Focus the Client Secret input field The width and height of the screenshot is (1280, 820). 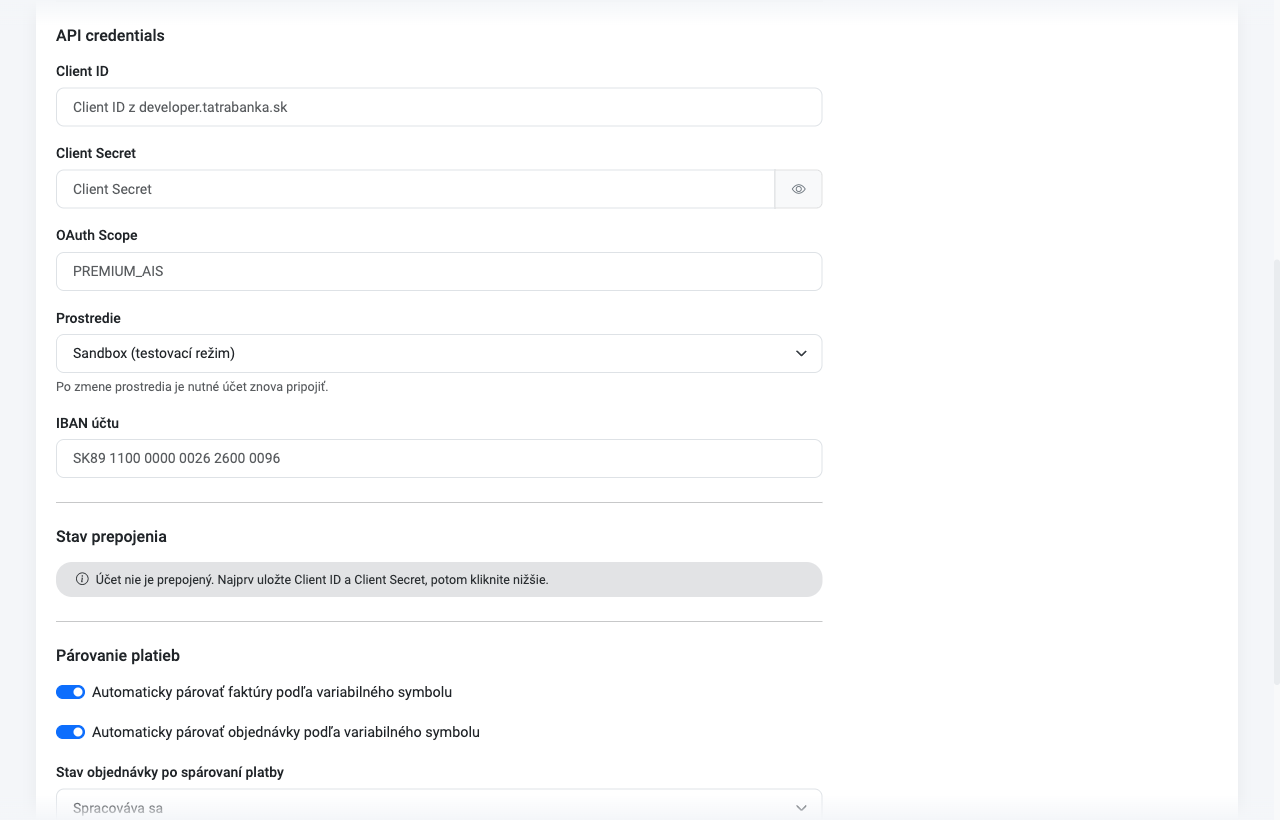416,189
